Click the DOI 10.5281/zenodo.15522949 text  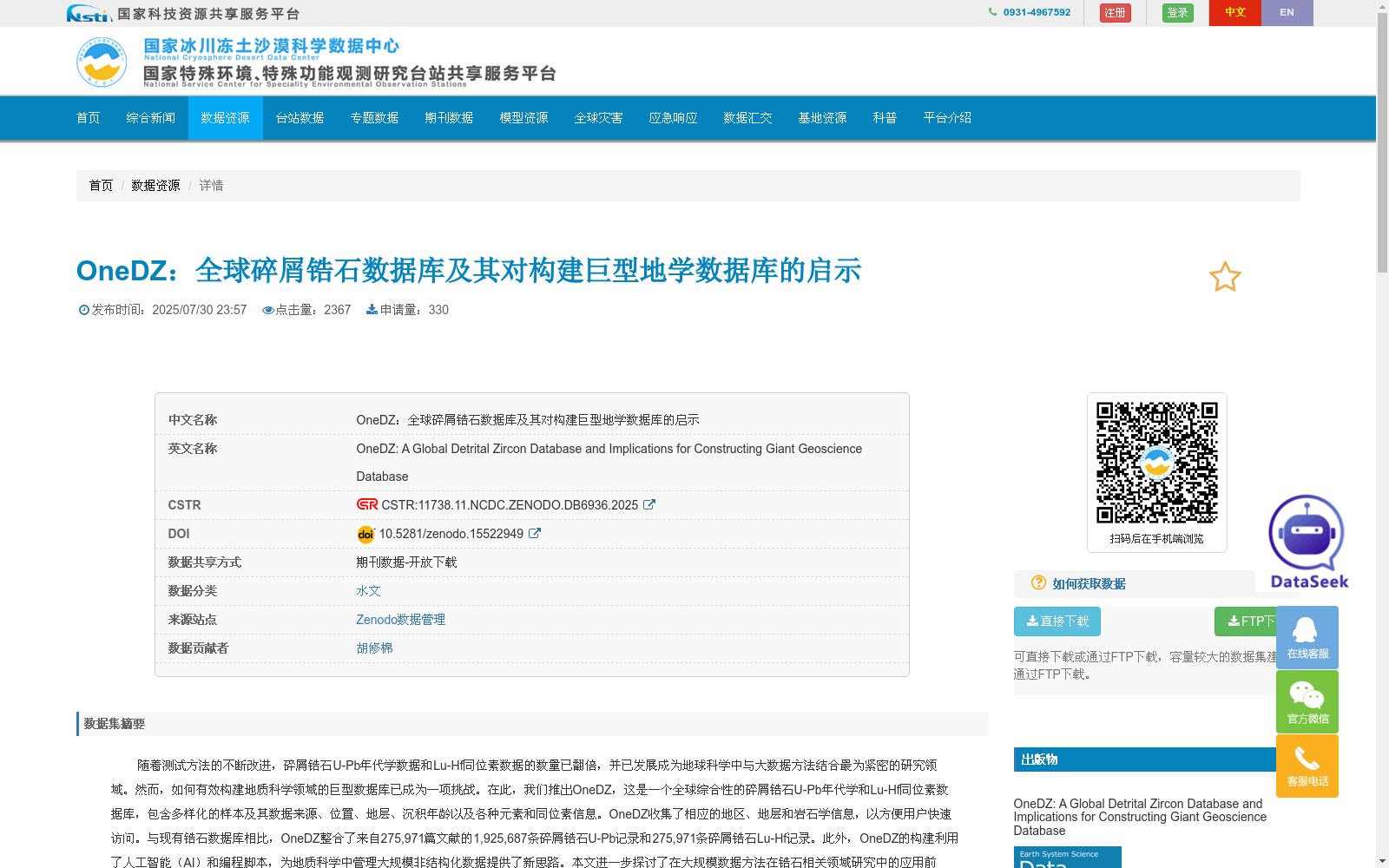click(451, 534)
